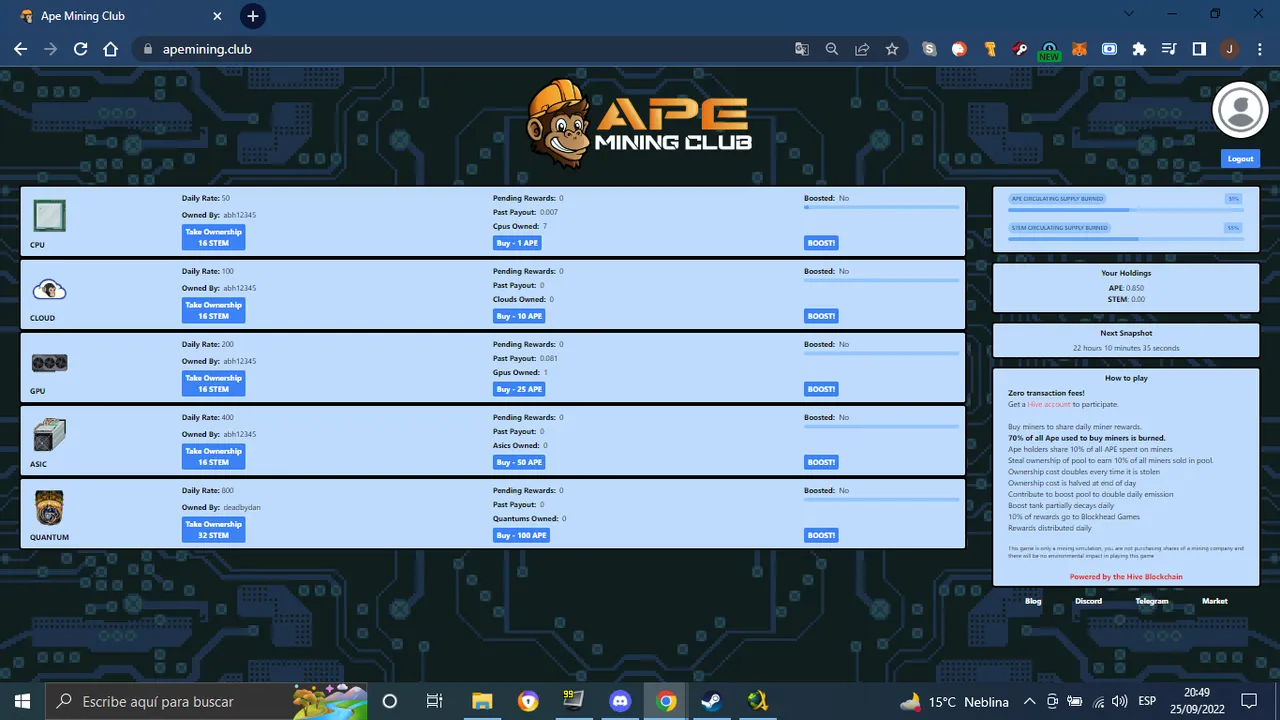Take Ownership of the Cloud pool
This screenshot has height=720, width=1280.
[213, 310]
